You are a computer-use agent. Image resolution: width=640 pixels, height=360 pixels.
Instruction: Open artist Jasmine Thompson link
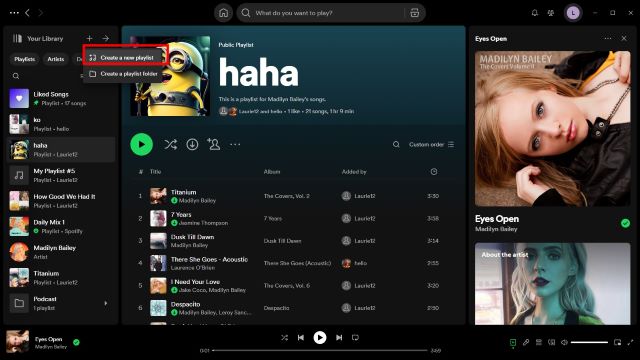pos(203,223)
